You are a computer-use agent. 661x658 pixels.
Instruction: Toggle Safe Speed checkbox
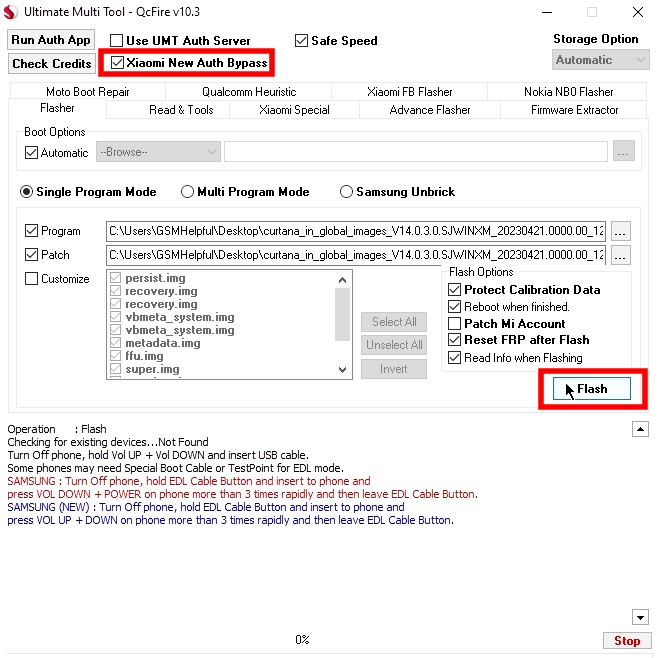(x=301, y=40)
